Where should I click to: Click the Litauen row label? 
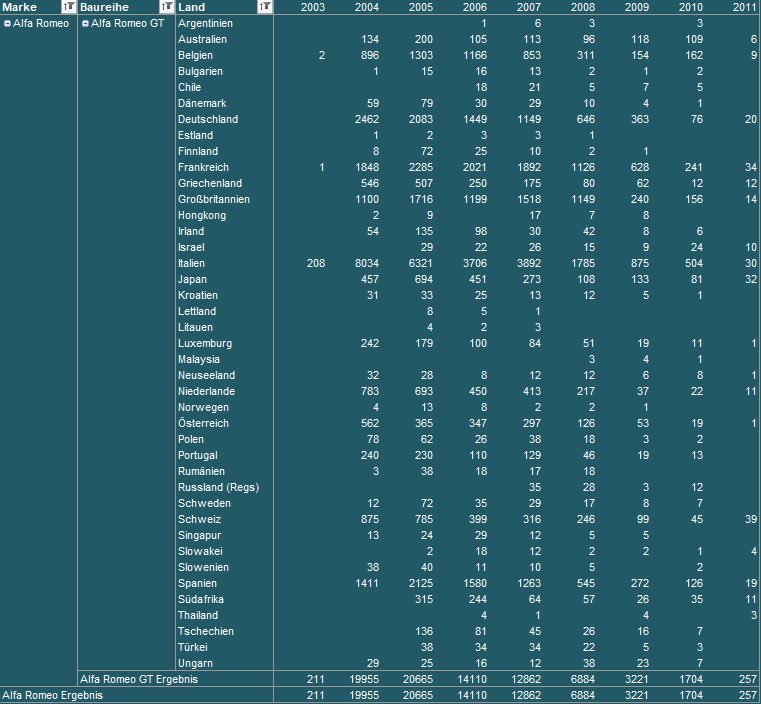coord(195,327)
